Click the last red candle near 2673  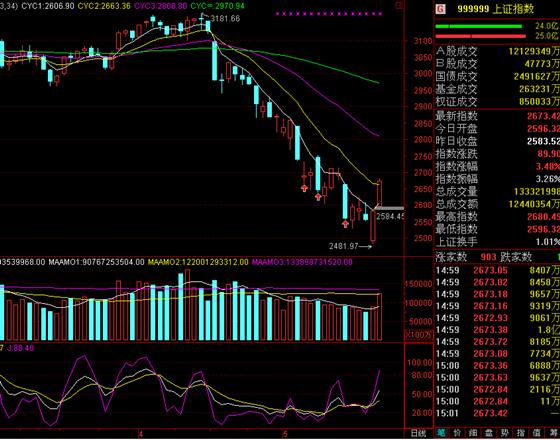[379, 193]
